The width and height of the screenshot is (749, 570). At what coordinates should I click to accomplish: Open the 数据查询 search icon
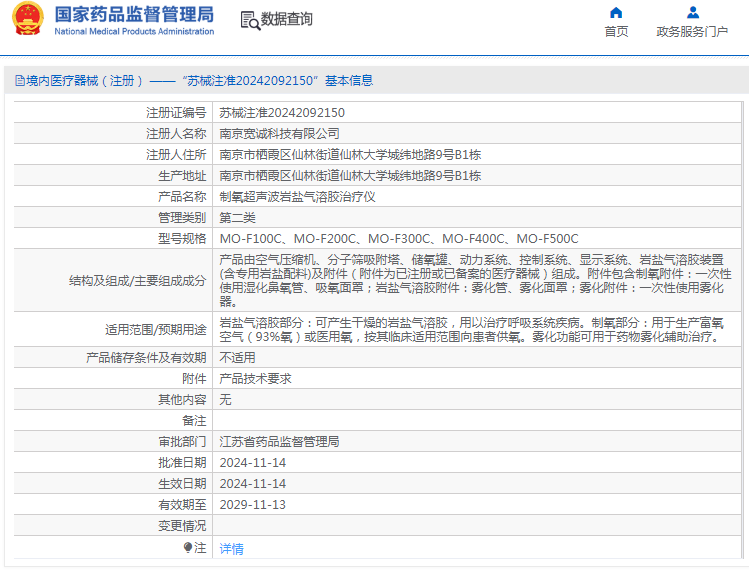(x=250, y=21)
